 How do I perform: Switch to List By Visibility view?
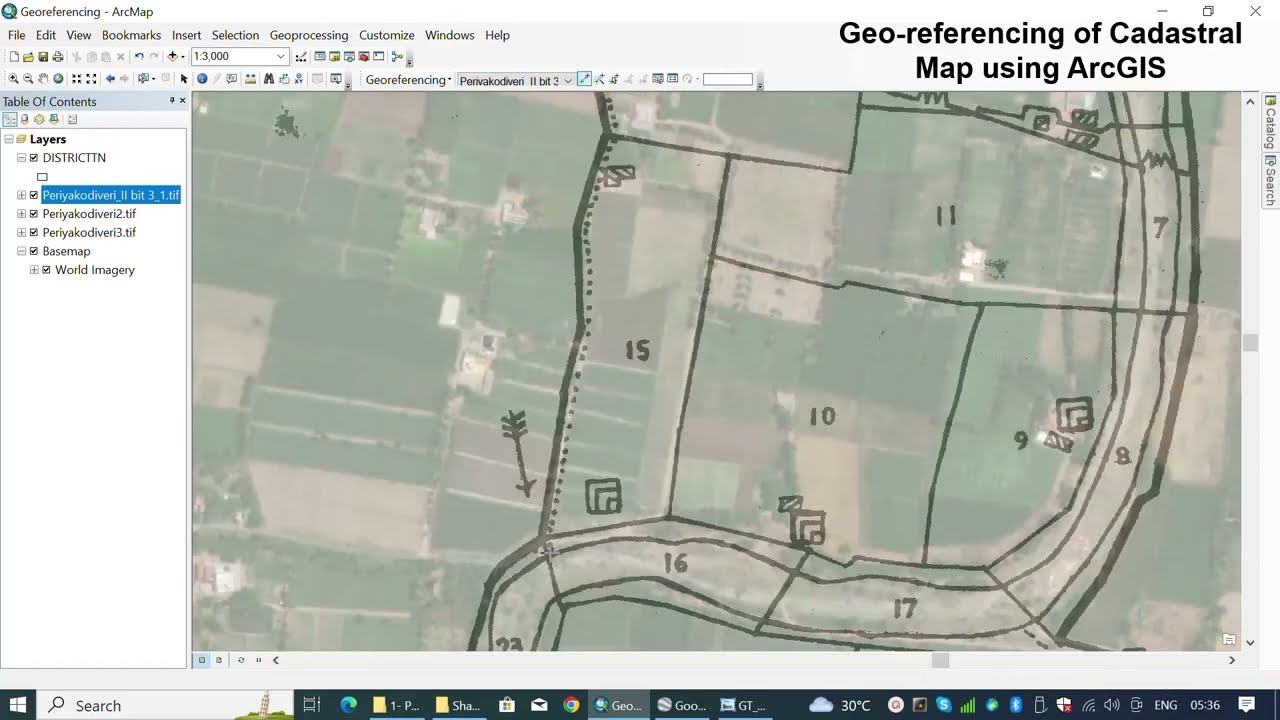[39, 119]
